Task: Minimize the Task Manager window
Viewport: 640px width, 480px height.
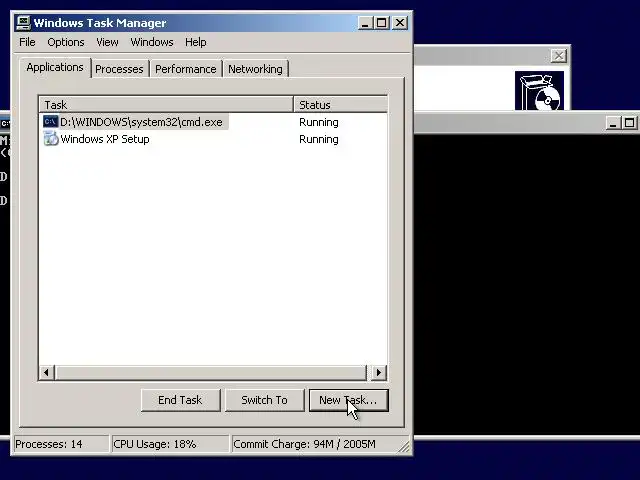Action: click(365, 23)
